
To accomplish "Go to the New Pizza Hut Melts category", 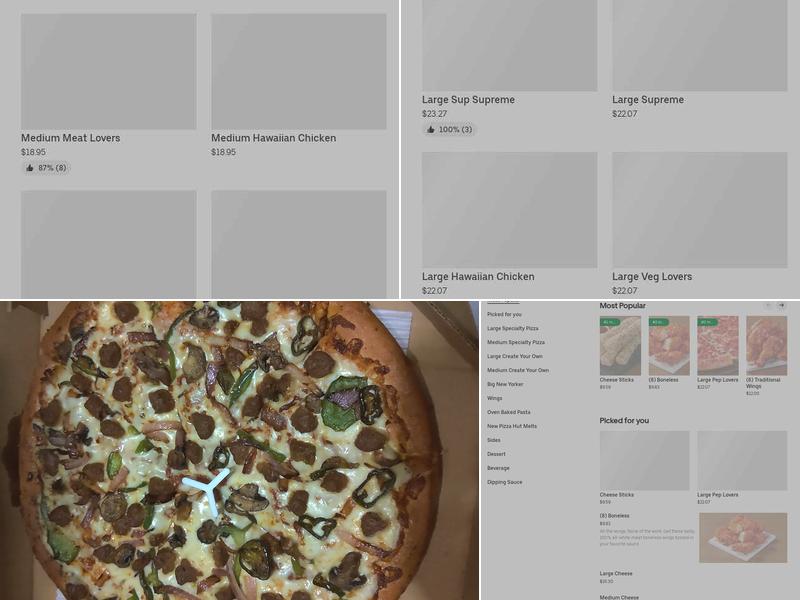I will point(512,426).
